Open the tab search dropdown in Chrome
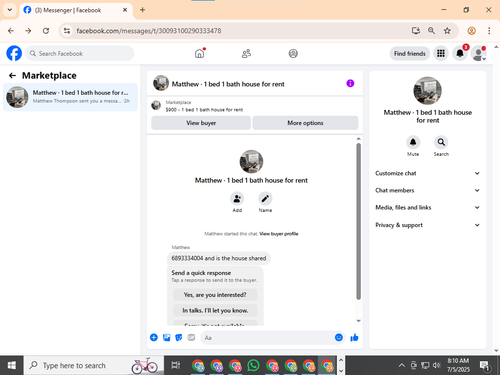The image size is (500, 375). [x=10, y=10]
